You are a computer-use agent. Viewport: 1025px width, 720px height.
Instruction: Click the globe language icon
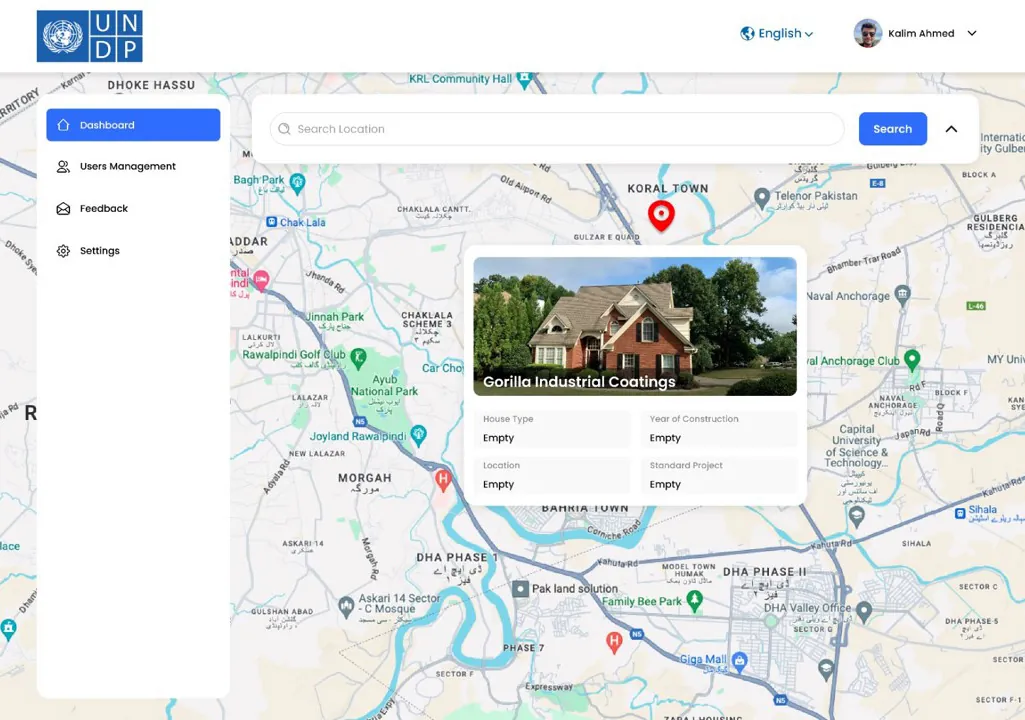click(x=747, y=33)
